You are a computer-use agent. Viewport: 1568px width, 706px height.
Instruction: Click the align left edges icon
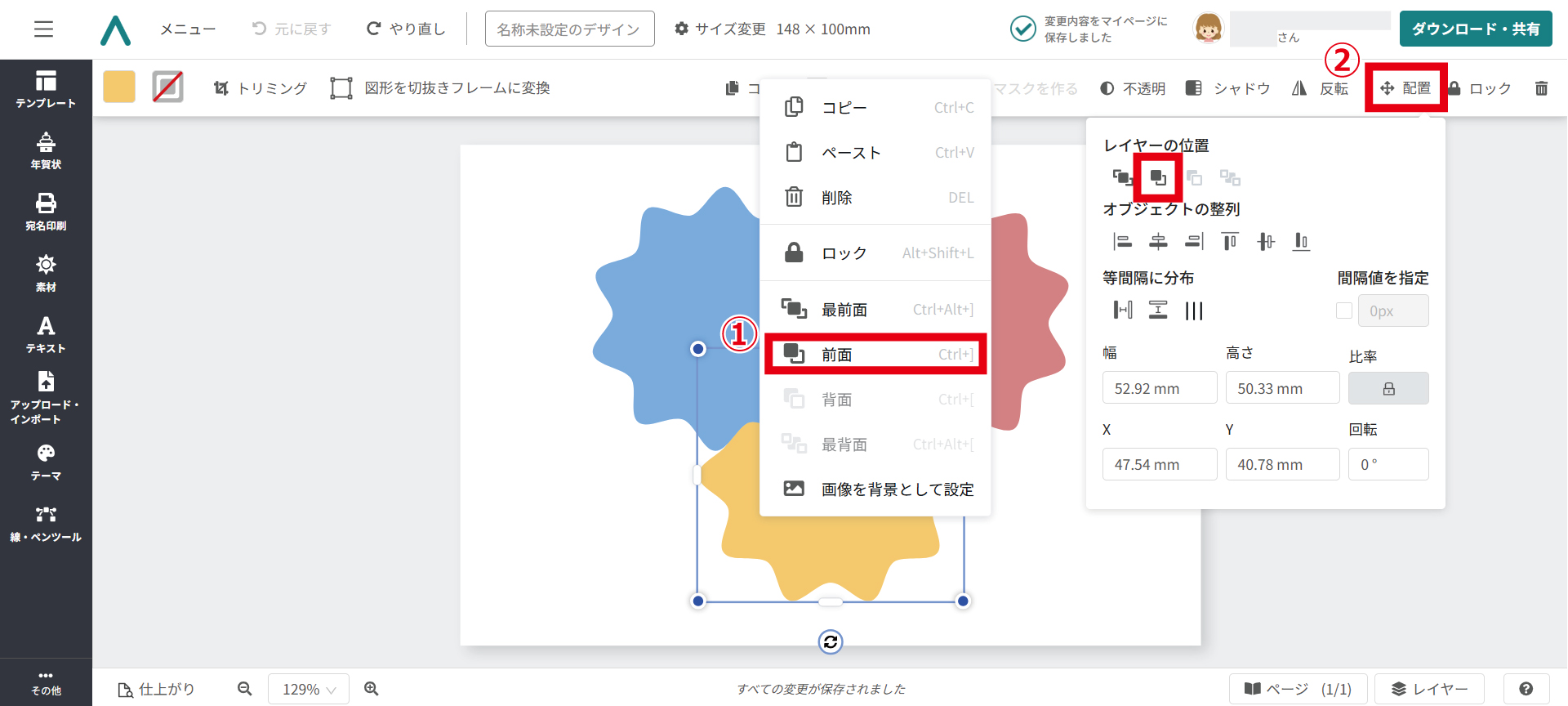(1123, 241)
